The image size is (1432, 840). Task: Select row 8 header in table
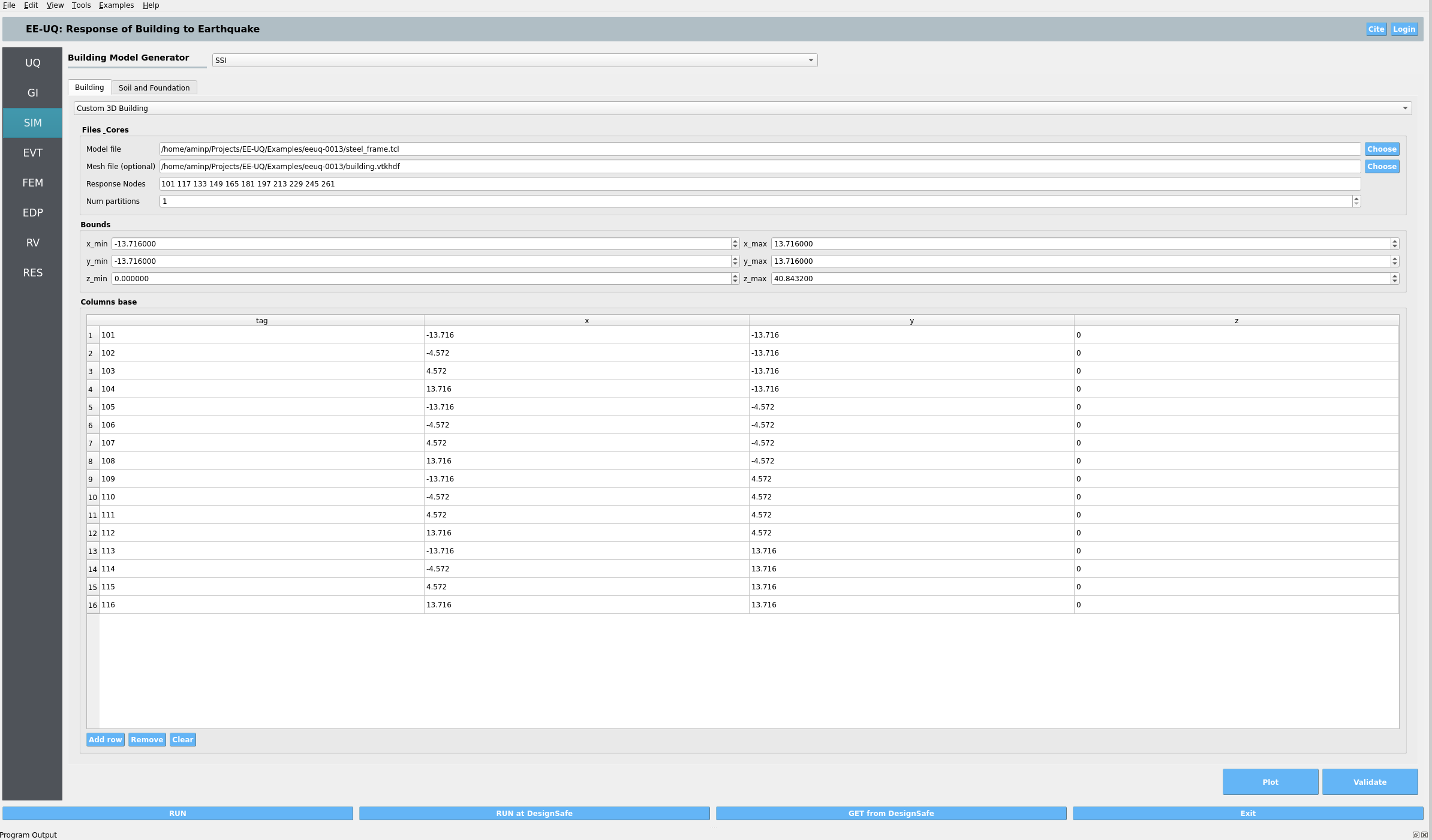click(x=91, y=461)
